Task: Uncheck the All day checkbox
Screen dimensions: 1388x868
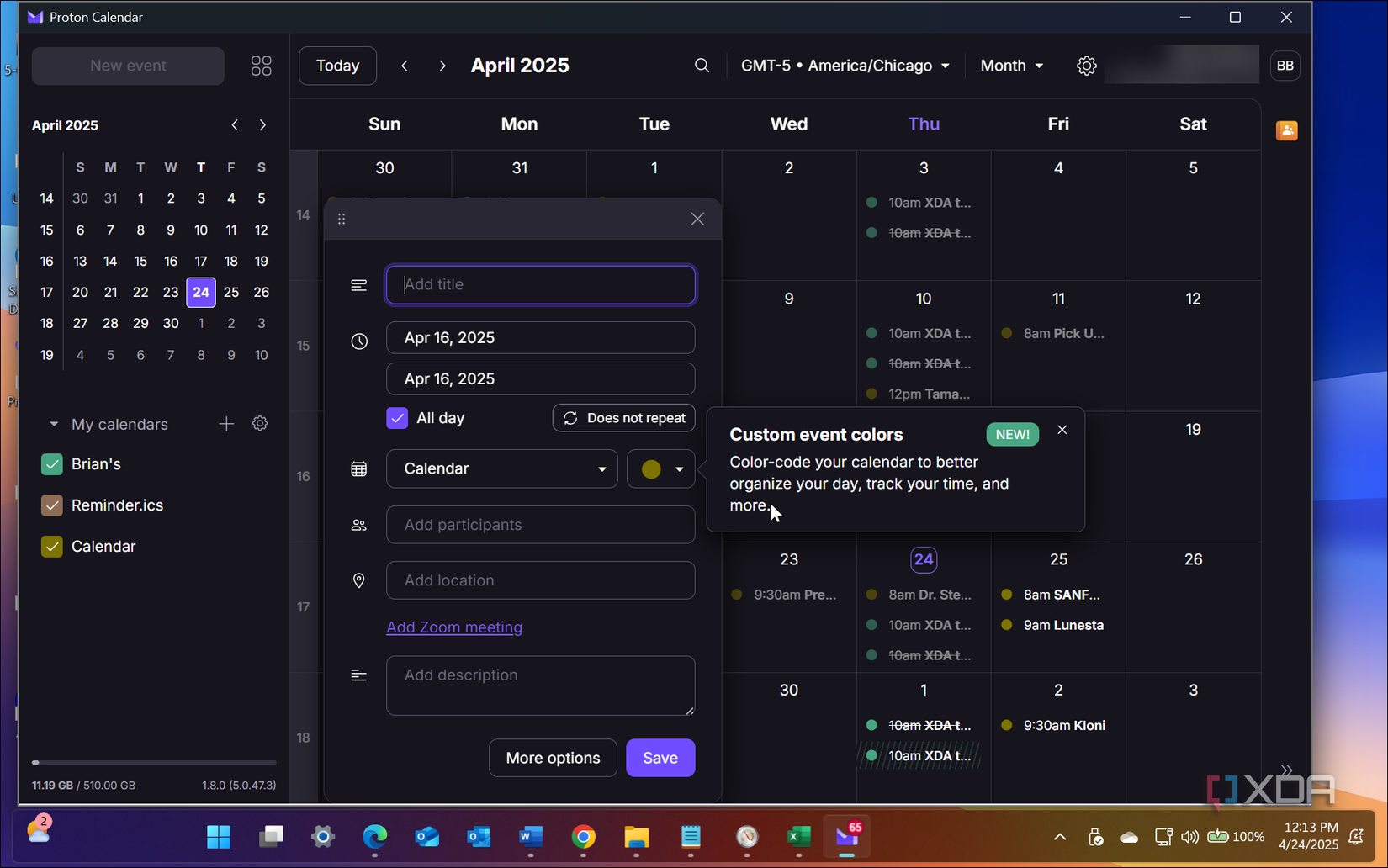Action: 397,418
